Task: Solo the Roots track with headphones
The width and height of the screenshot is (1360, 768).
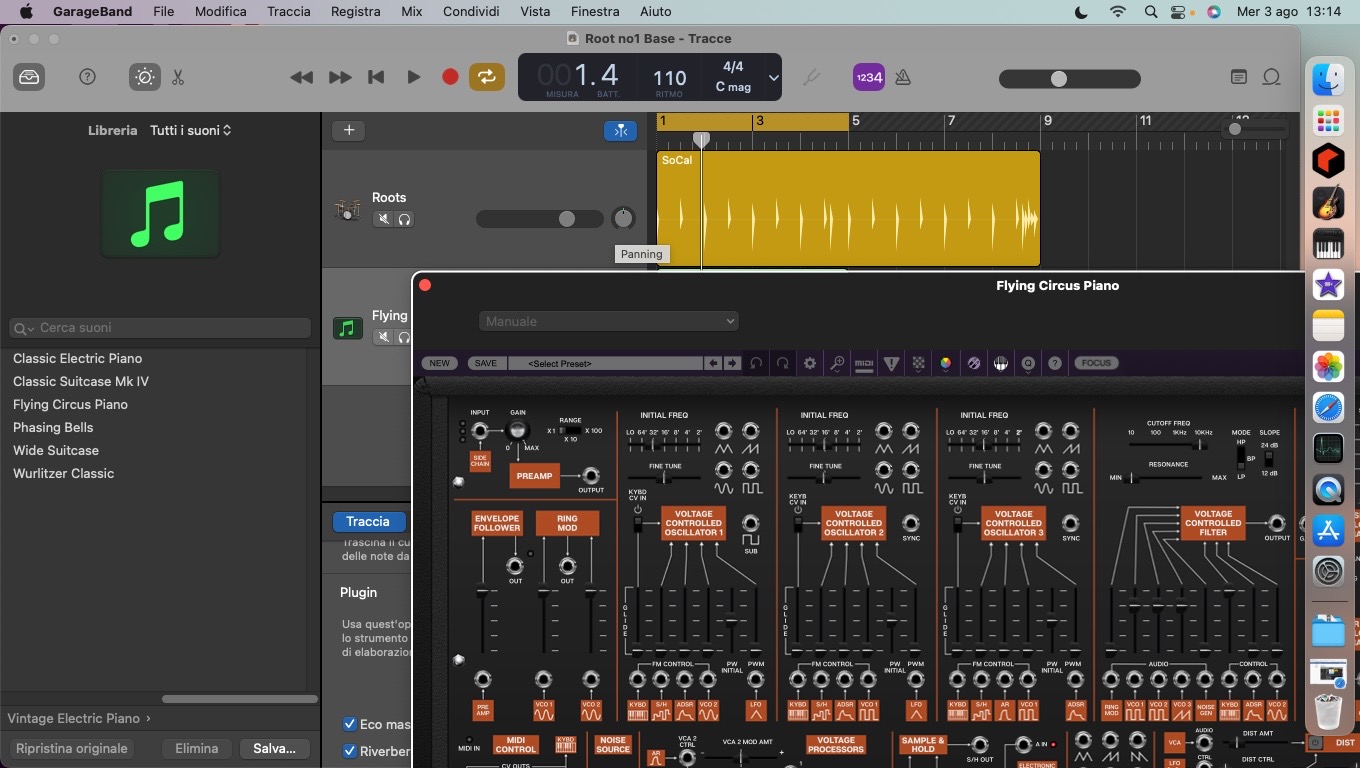Action: pos(404,219)
